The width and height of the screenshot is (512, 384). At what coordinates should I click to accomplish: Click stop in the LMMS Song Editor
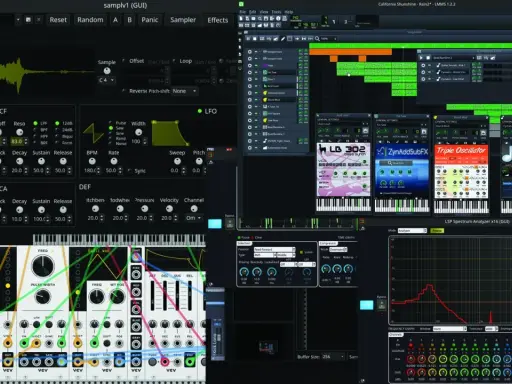[x=255, y=39]
